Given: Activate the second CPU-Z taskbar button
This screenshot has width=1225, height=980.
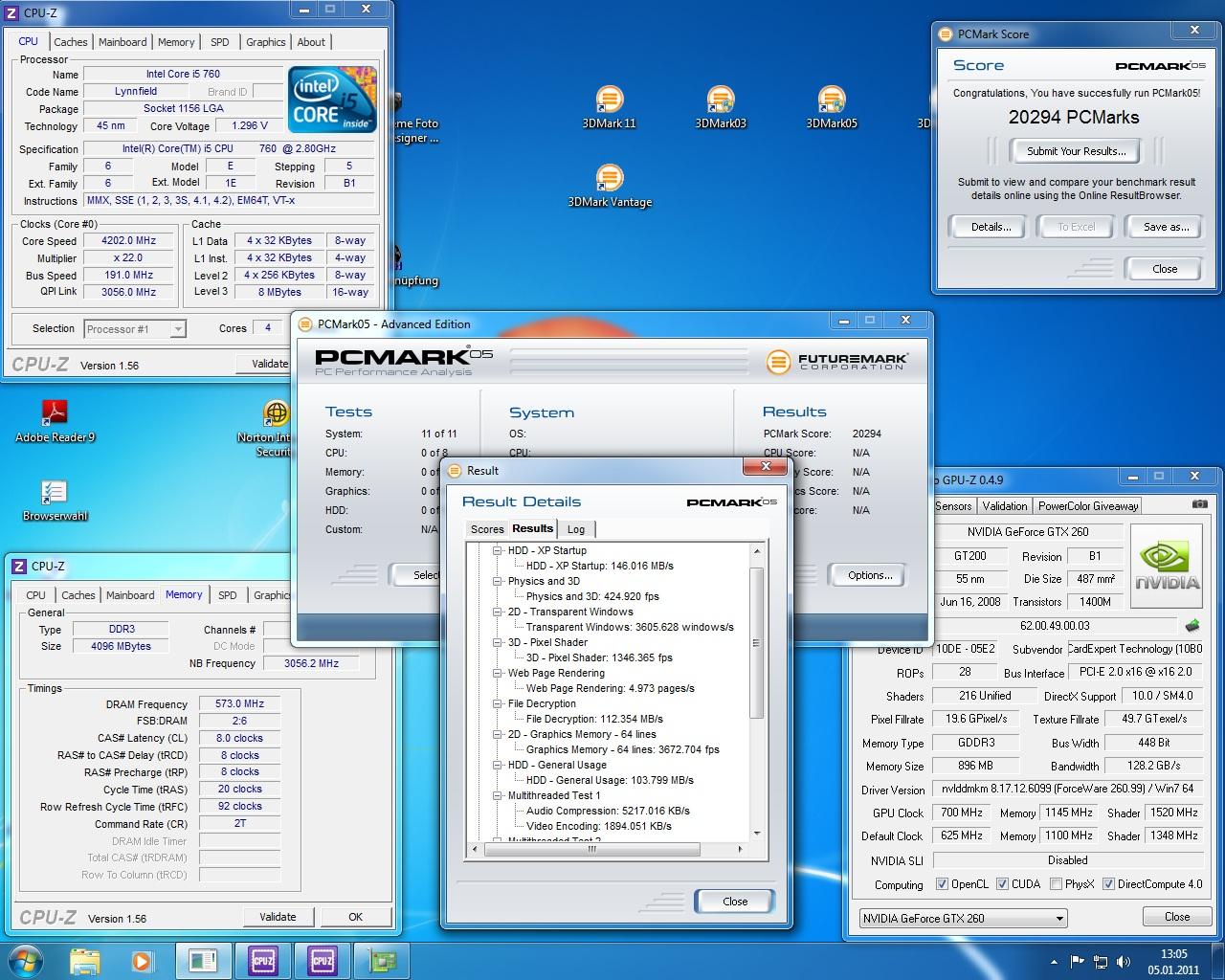Looking at the screenshot, I should [323, 960].
